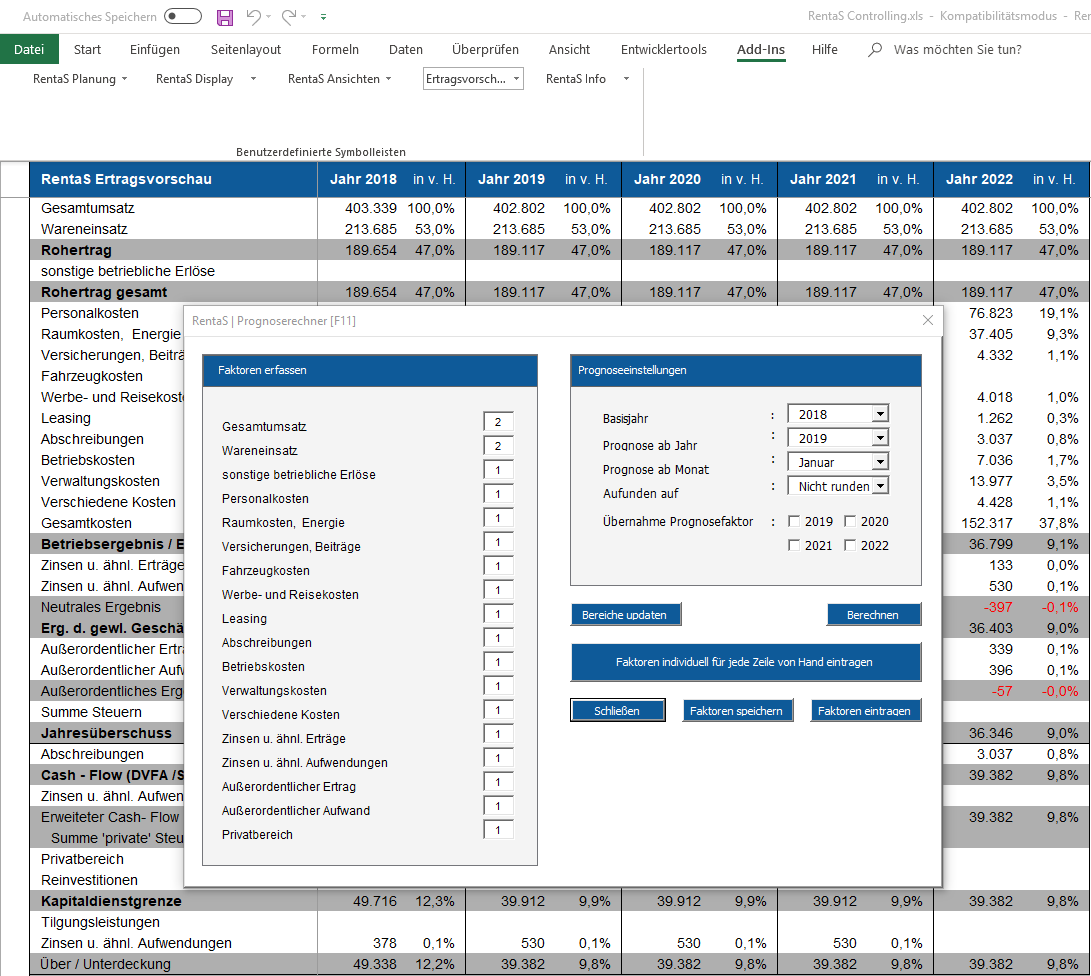Screen dimensions: 1091x976
Task: Select the Ansicht tab
Action: point(569,49)
